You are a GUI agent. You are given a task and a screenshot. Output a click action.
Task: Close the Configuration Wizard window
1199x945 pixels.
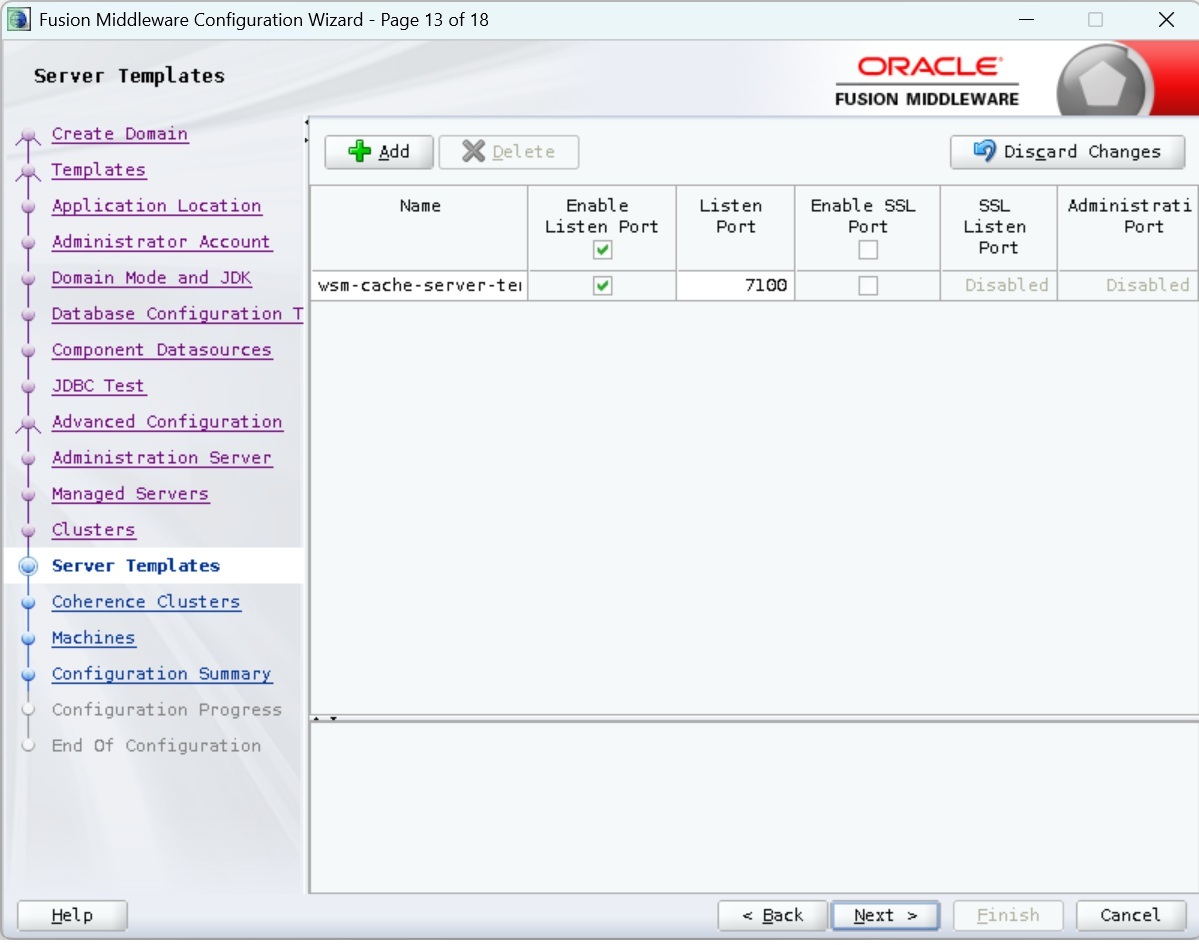(x=1166, y=19)
